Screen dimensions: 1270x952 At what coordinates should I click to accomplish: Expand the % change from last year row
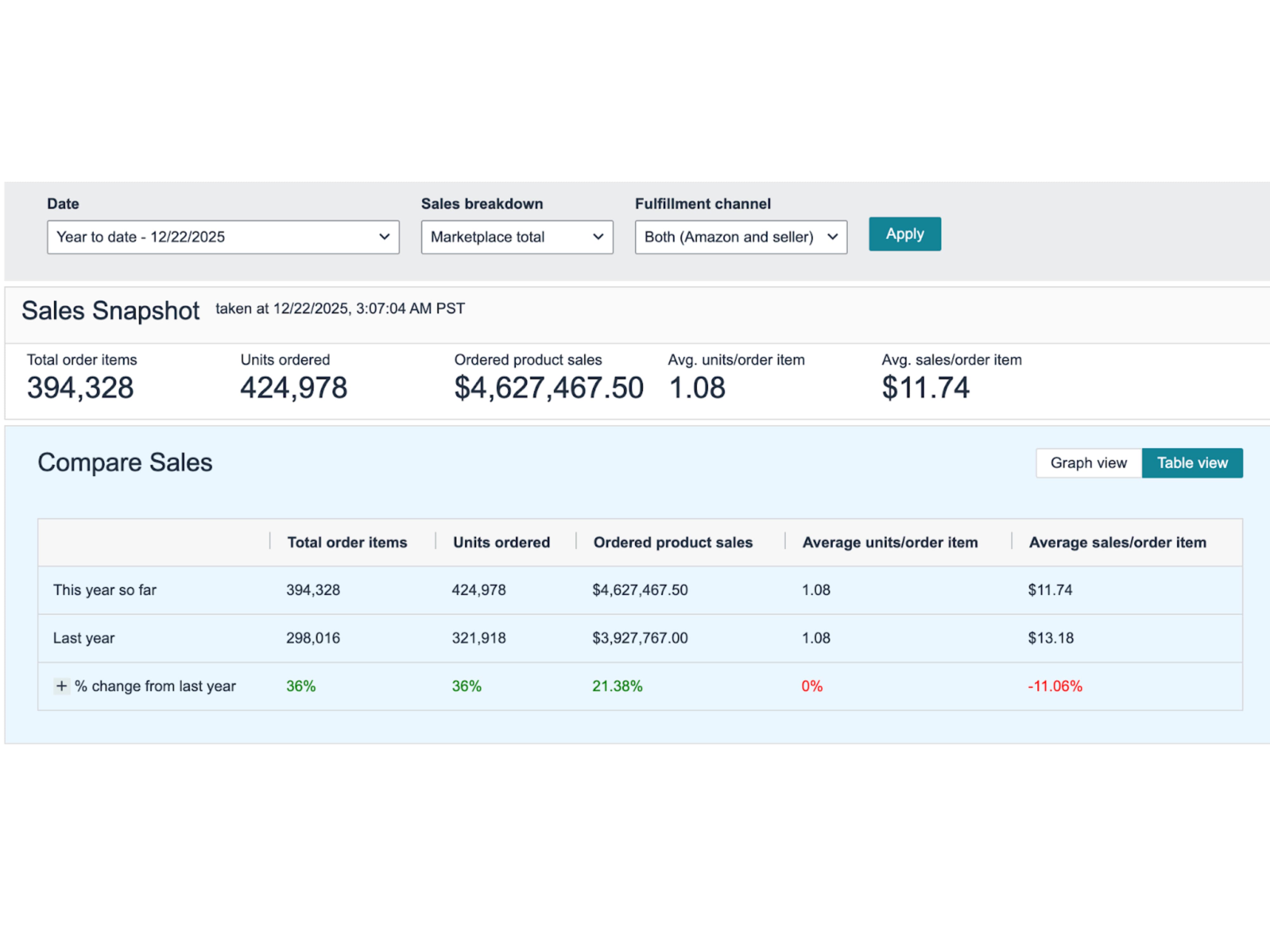point(61,686)
